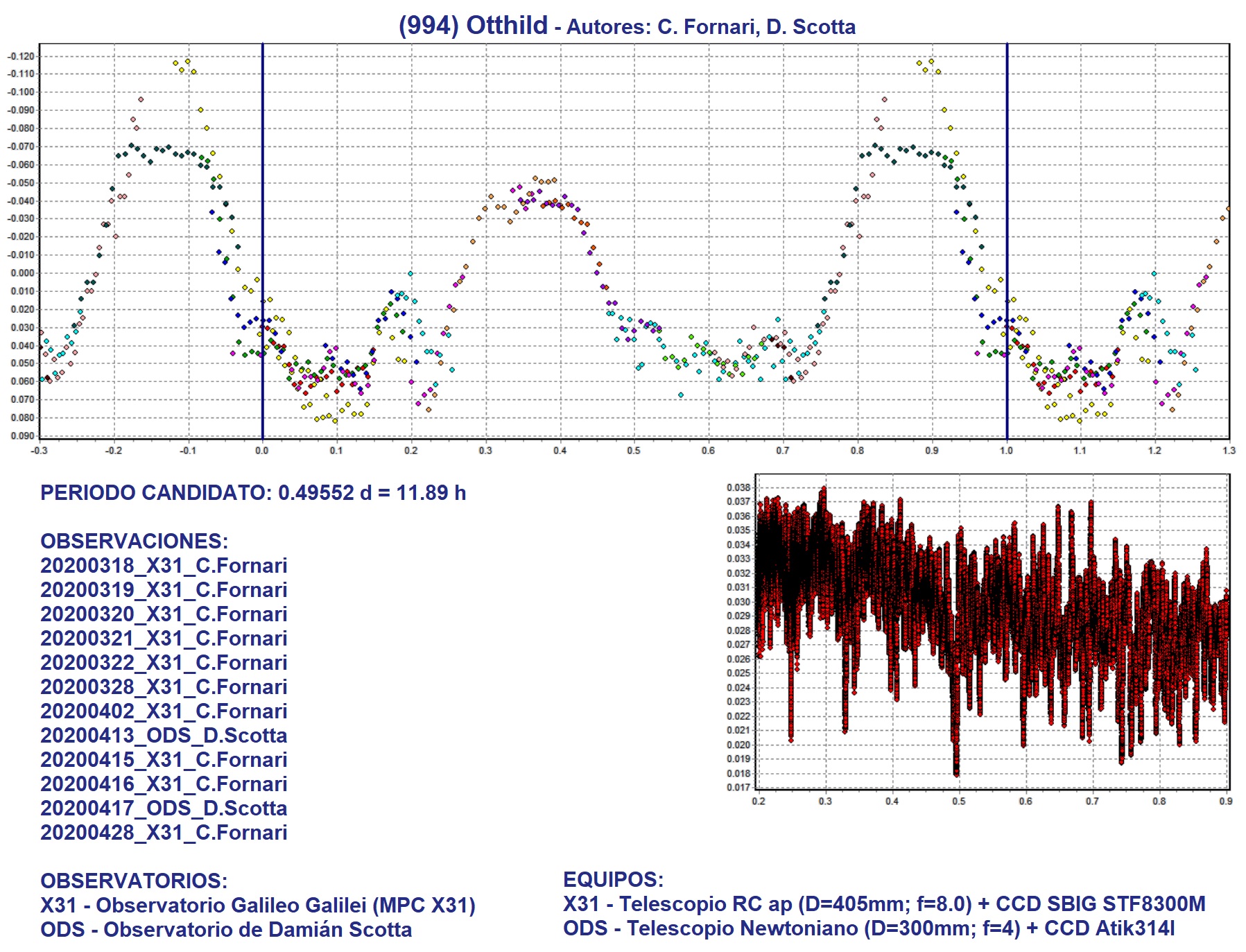Viewport: 1246px width, 952px height.
Task: Click the blue vertical line at phase 0.0
Action: pyautogui.click(x=262, y=173)
